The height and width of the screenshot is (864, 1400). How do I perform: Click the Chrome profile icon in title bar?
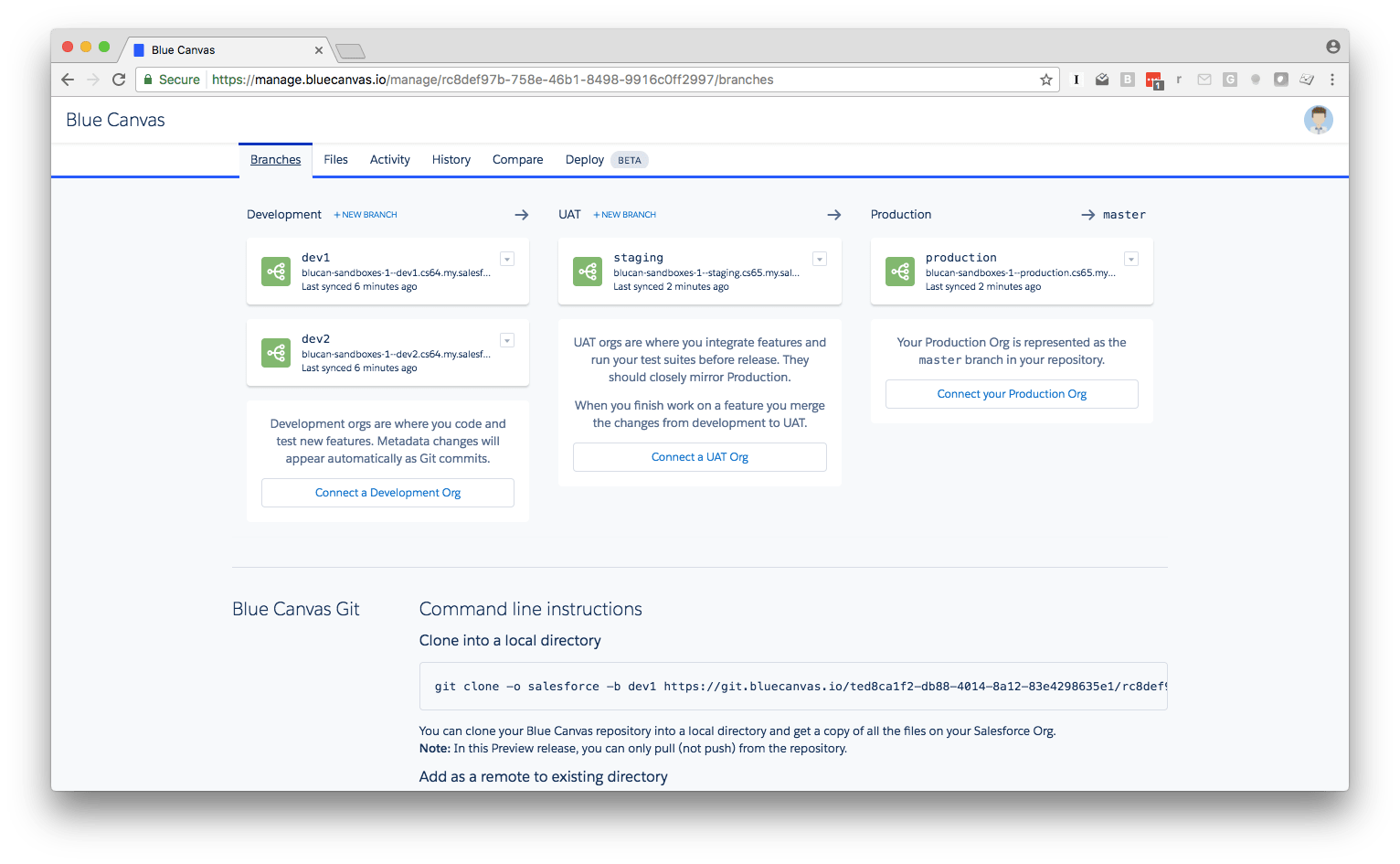tap(1333, 47)
